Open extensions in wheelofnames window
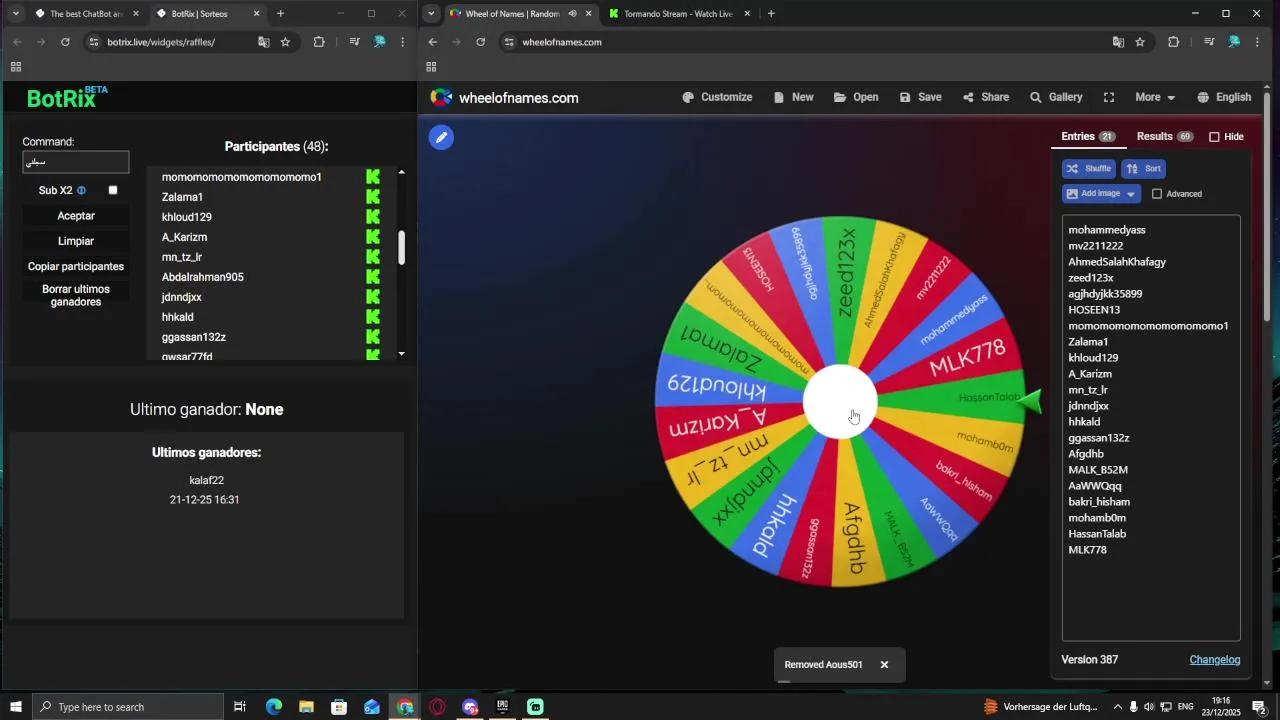The width and height of the screenshot is (1280, 720). (1173, 42)
